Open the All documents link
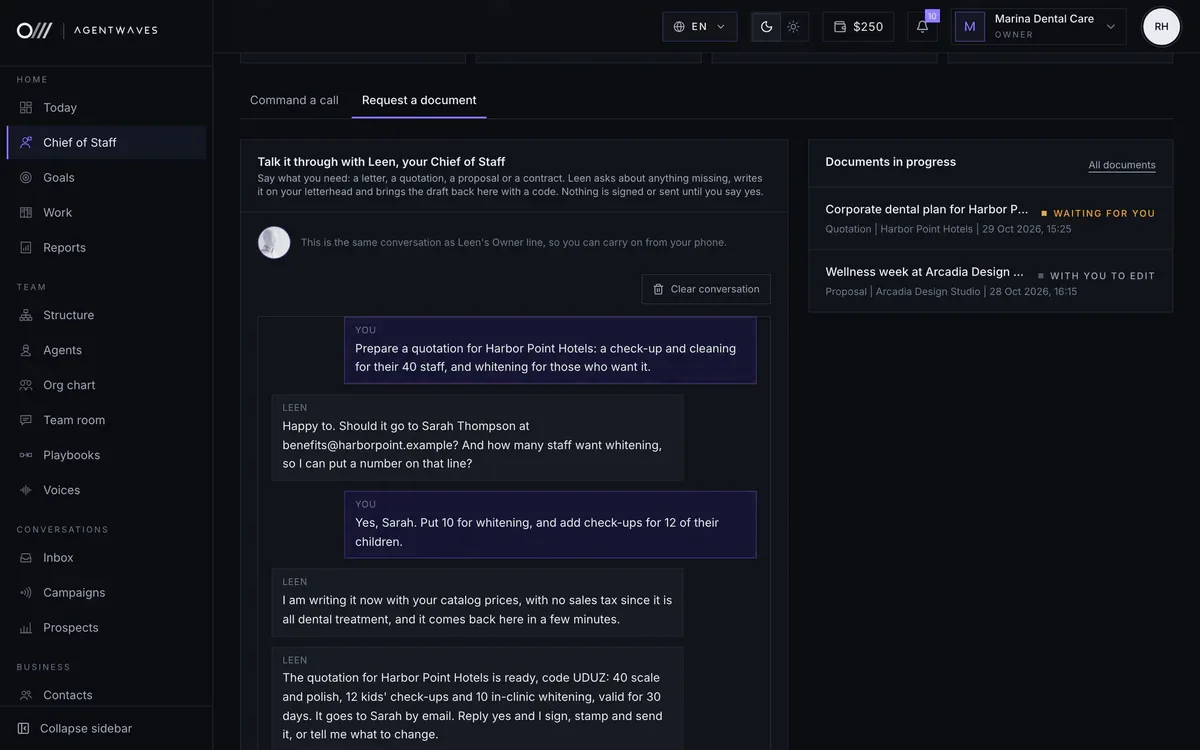The image size is (1200, 750). click(x=1122, y=165)
